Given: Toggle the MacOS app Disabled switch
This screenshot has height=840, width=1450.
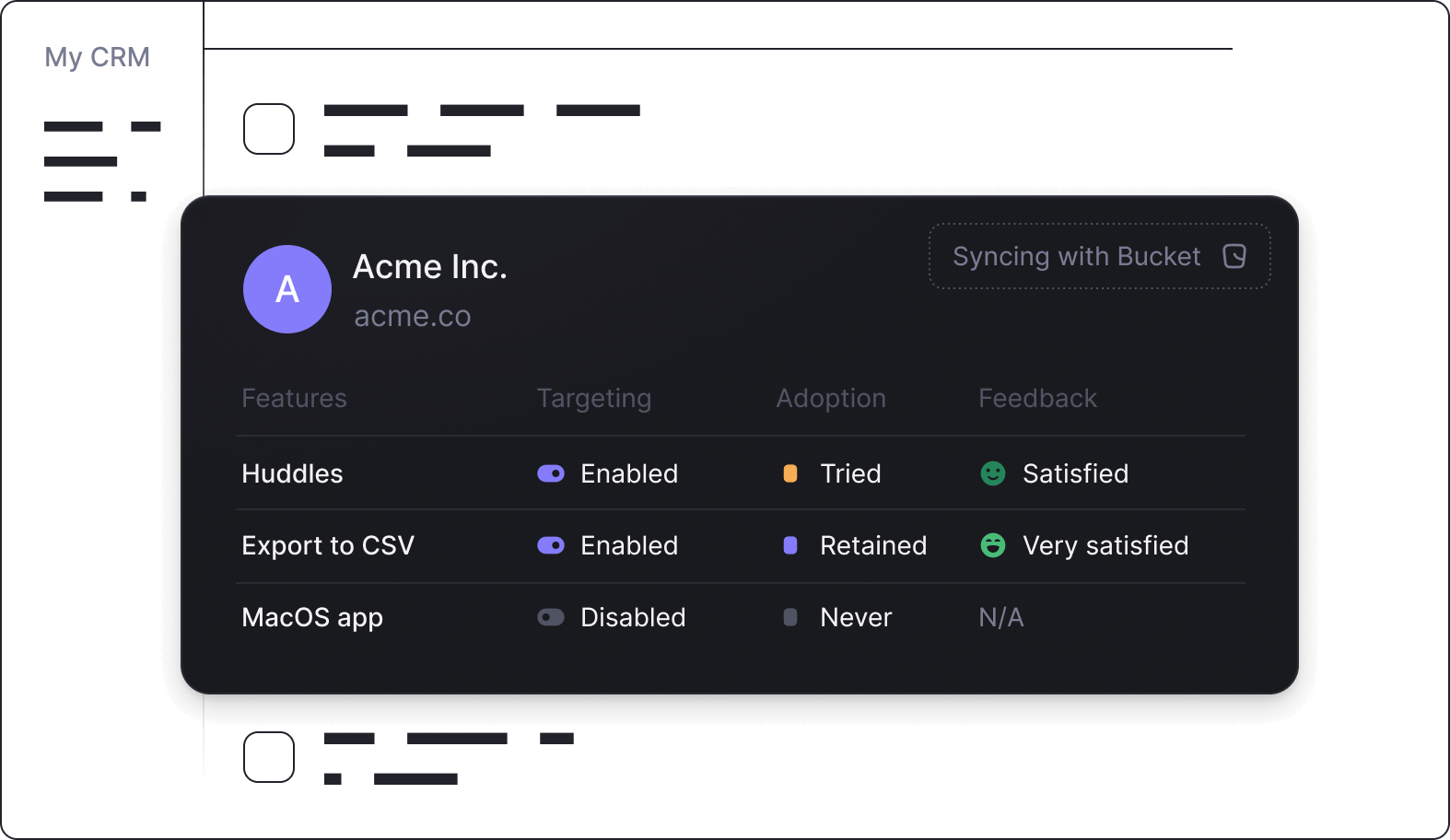Looking at the screenshot, I should click(x=551, y=617).
